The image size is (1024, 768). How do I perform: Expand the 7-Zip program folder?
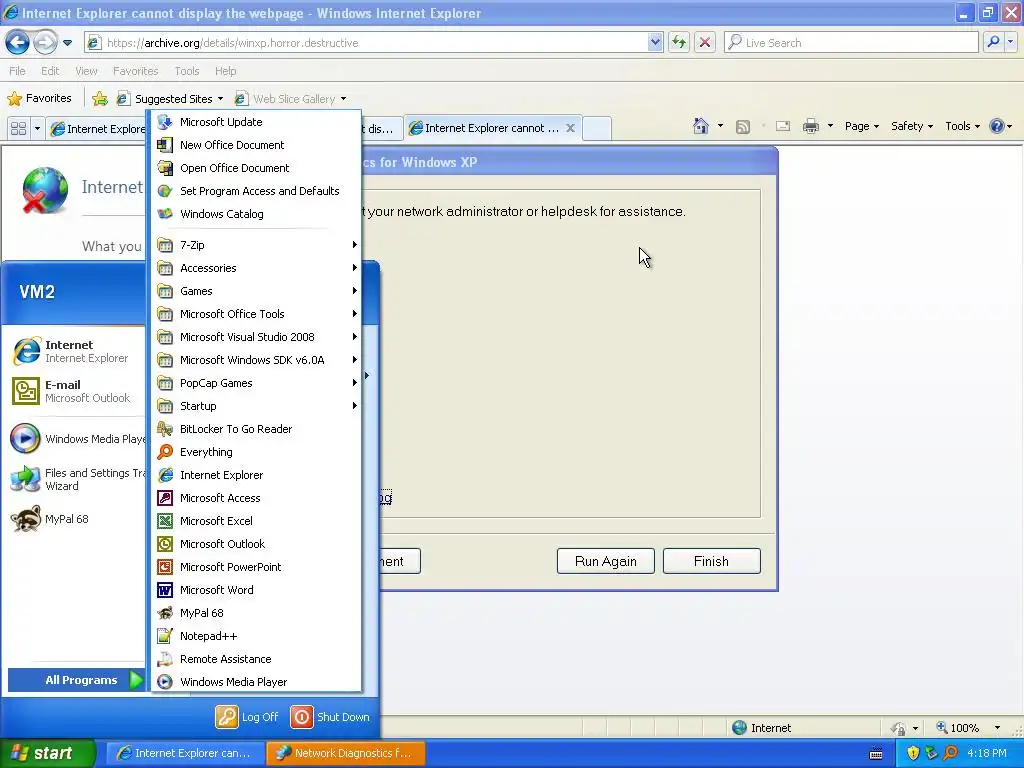(x=256, y=245)
